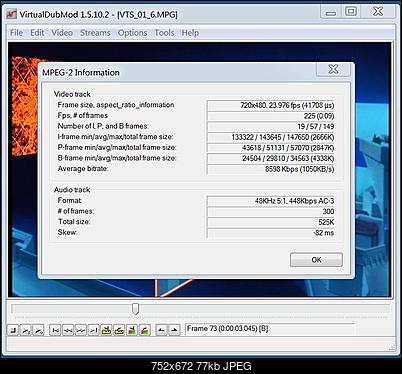Minimize the VirtualDubMod window
Screen dimensions: 402x374
tap(331, 12)
